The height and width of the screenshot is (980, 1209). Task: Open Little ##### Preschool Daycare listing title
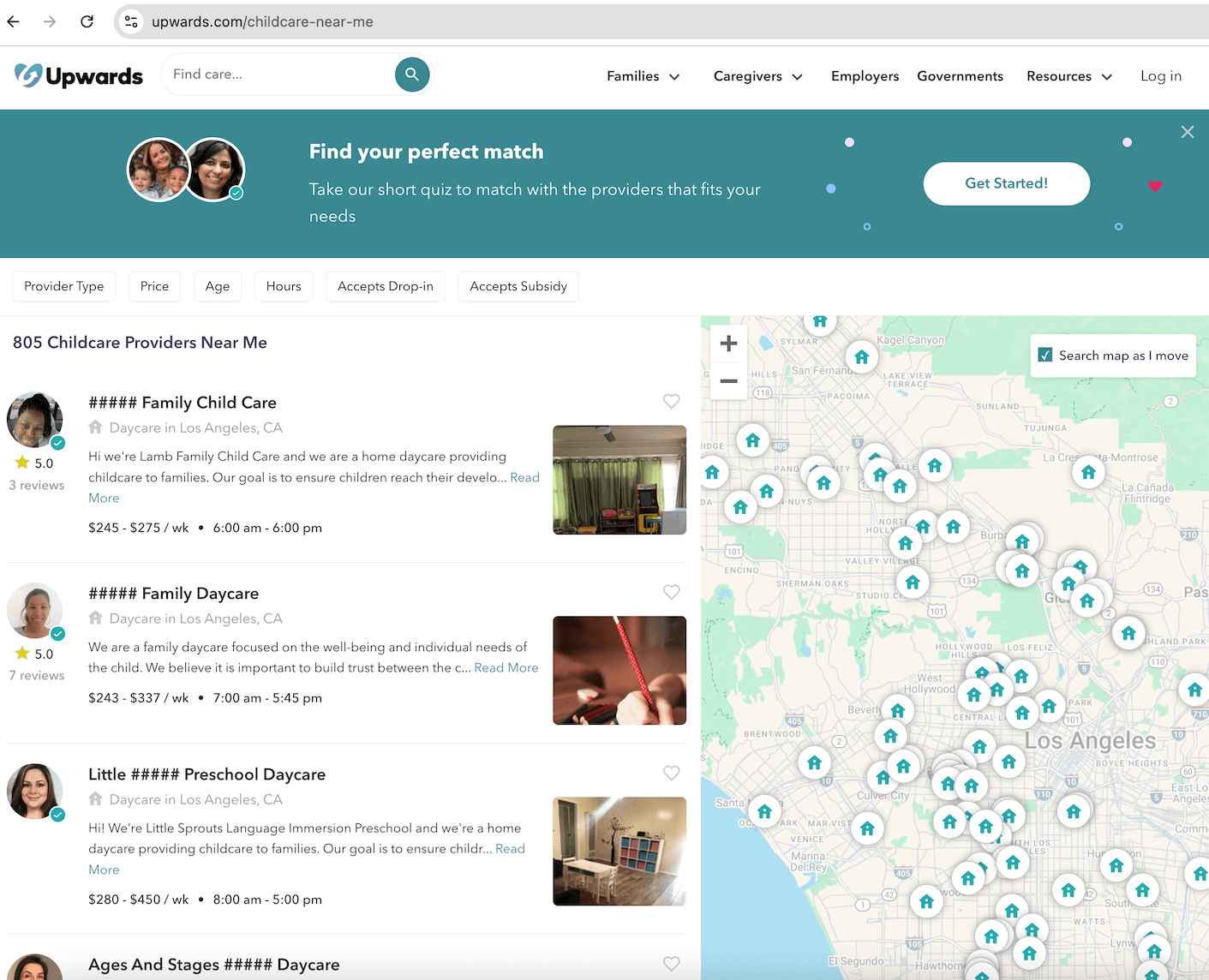click(x=206, y=774)
